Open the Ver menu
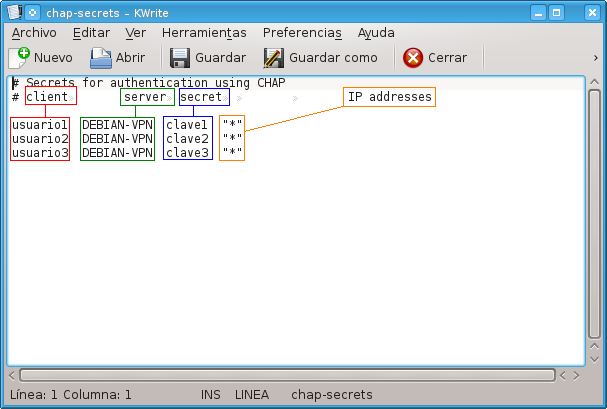This screenshot has width=607, height=409. click(135, 33)
